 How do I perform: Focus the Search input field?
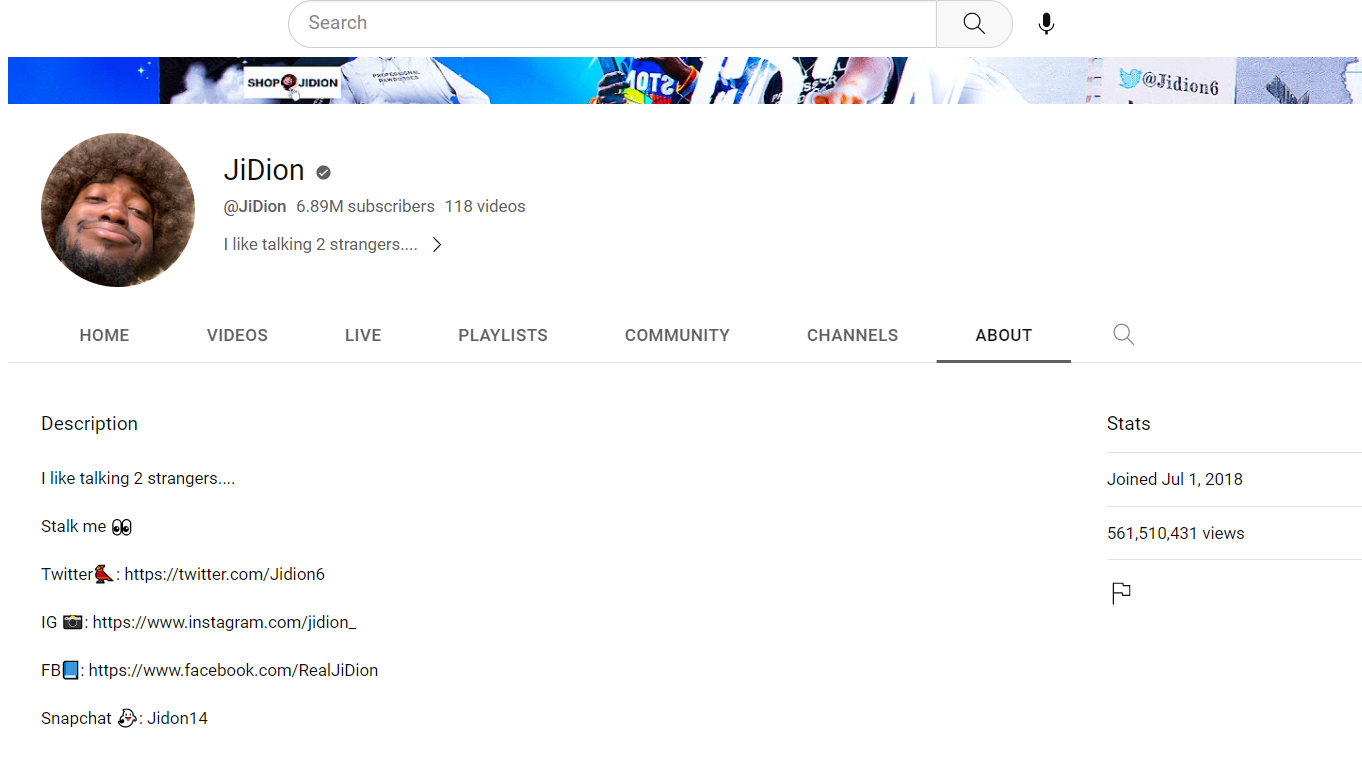(612, 24)
